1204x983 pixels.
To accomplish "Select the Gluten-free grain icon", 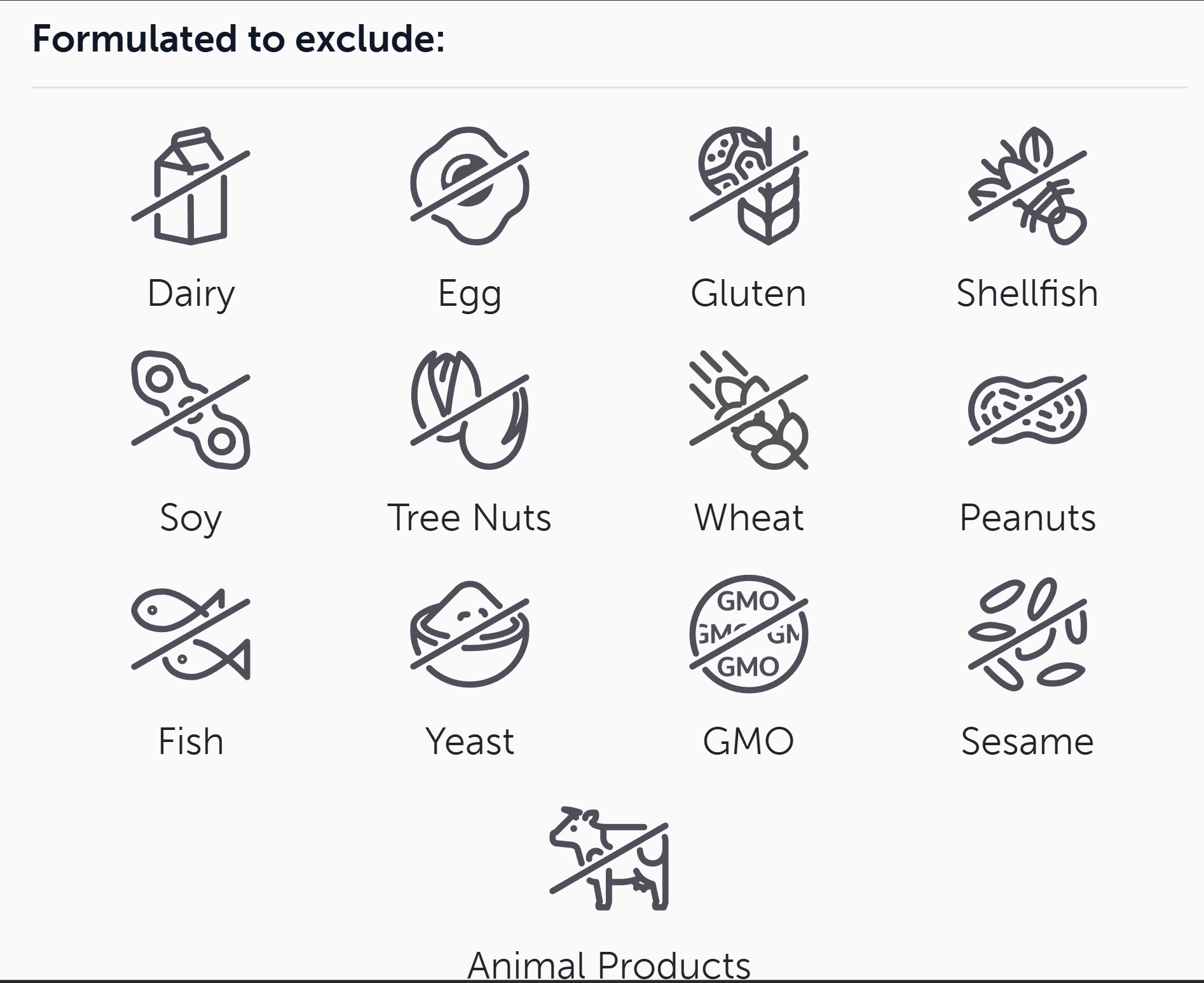I will 748,186.
